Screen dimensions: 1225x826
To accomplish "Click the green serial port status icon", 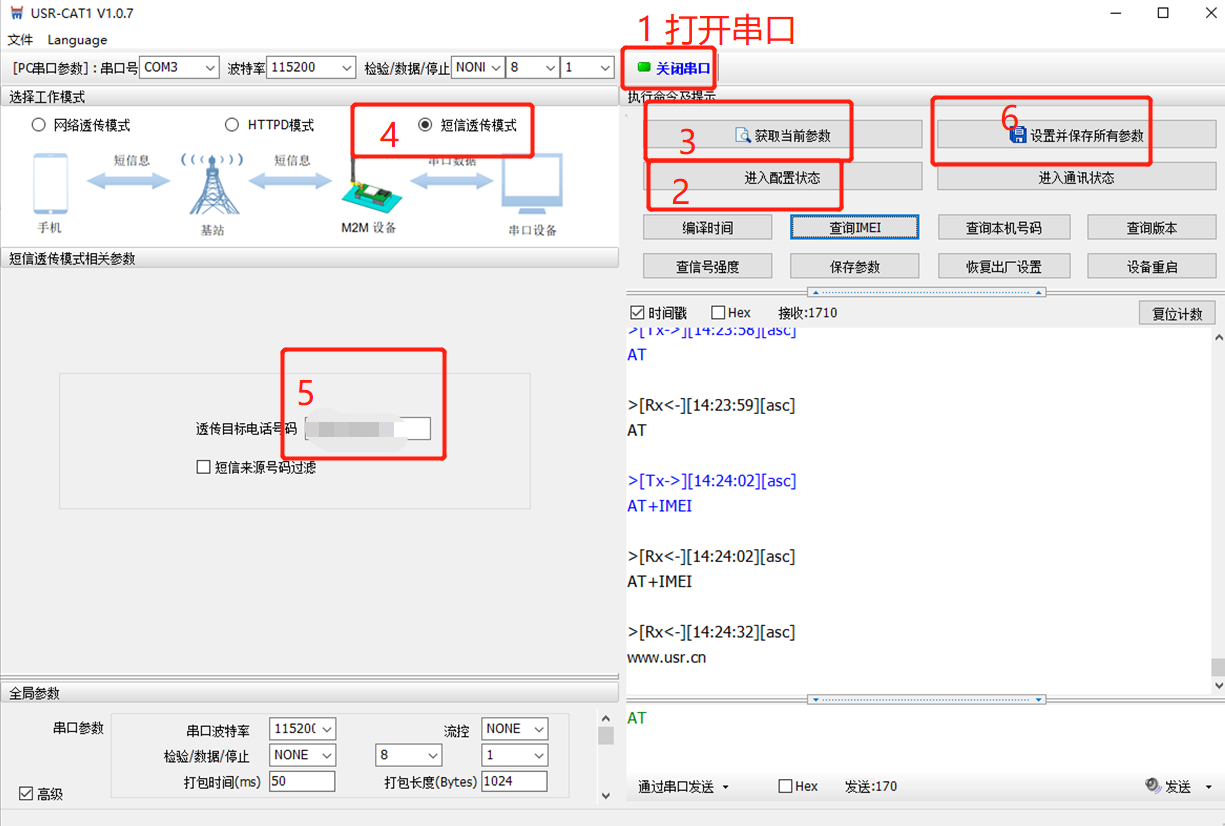I will coord(643,68).
